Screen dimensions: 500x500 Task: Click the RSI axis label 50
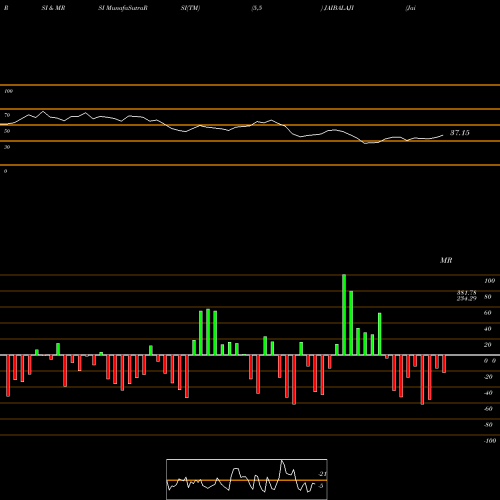[x=7, y=131]
